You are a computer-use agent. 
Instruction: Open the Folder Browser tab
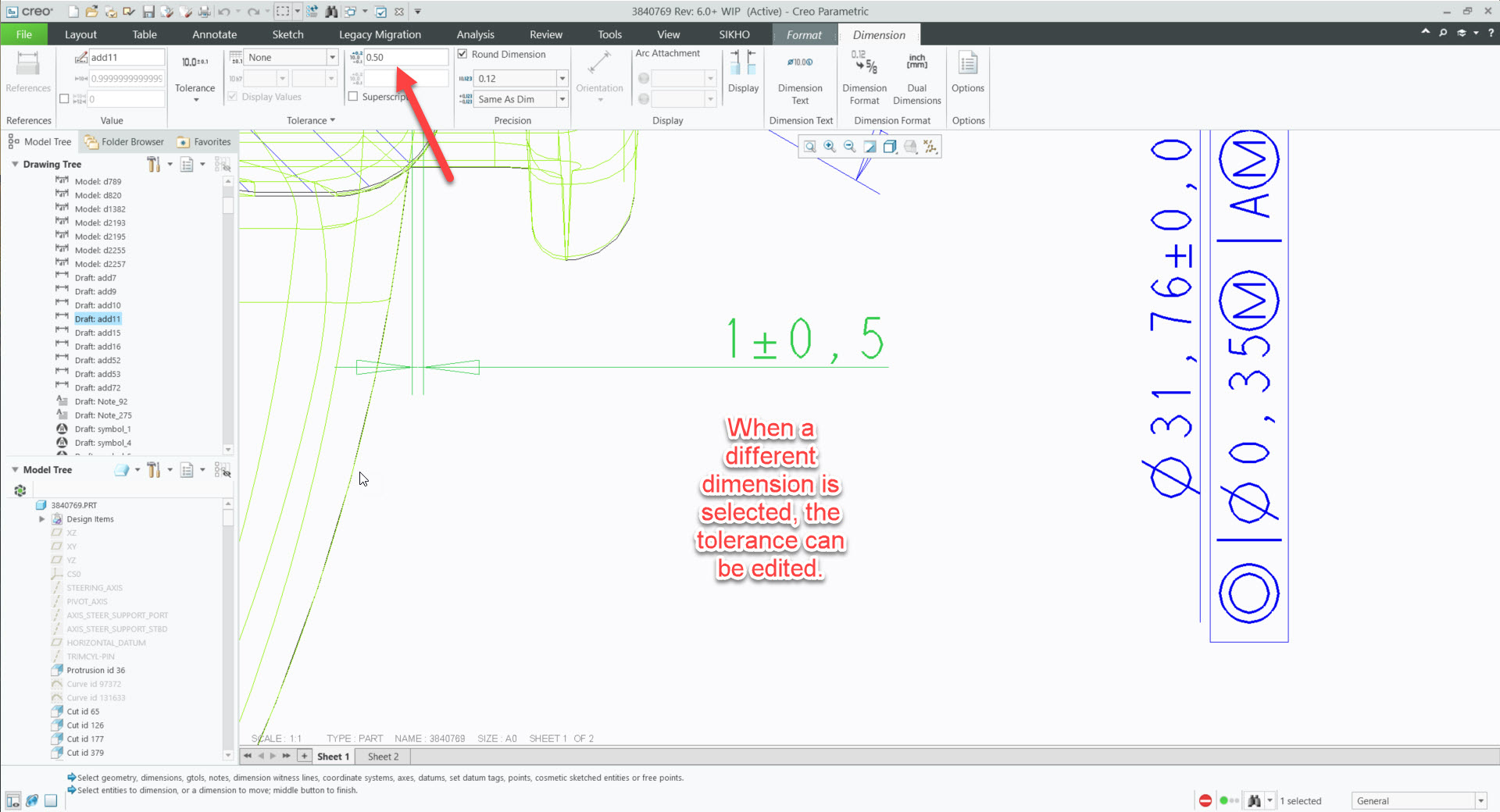pyautogui.click(x=124, y=141)
